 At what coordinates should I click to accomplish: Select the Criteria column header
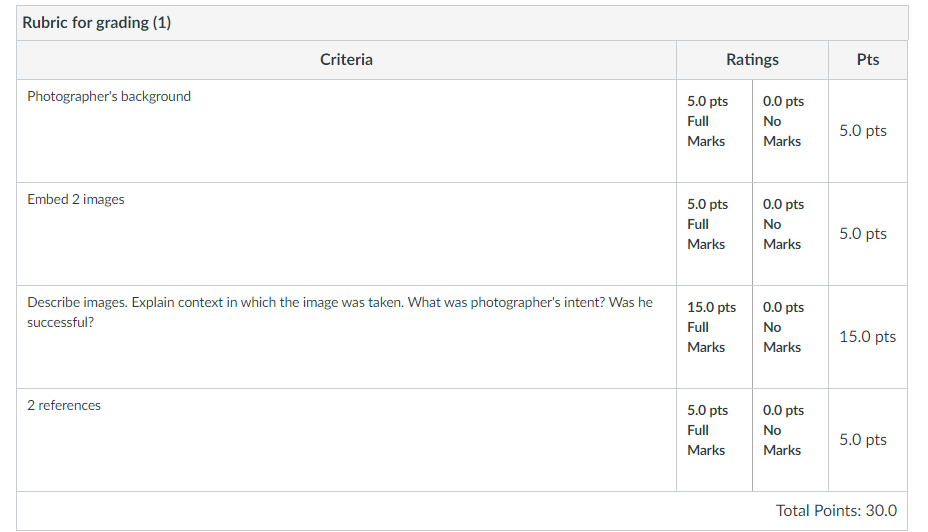point(346,60)
